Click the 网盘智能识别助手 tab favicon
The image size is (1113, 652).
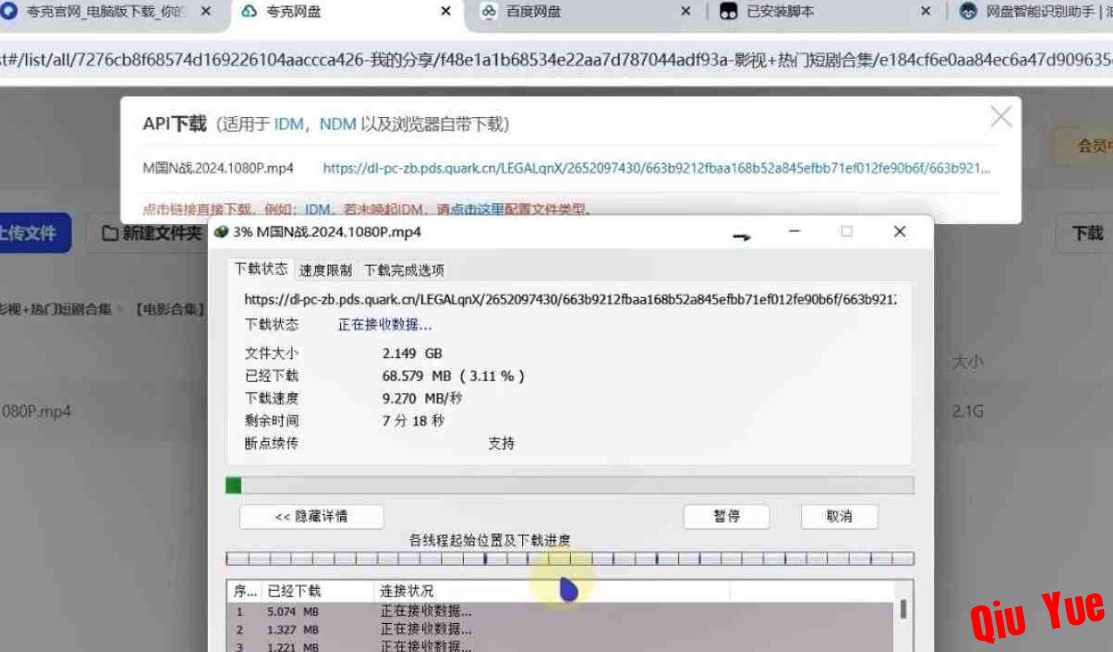[x=968, y=11]
